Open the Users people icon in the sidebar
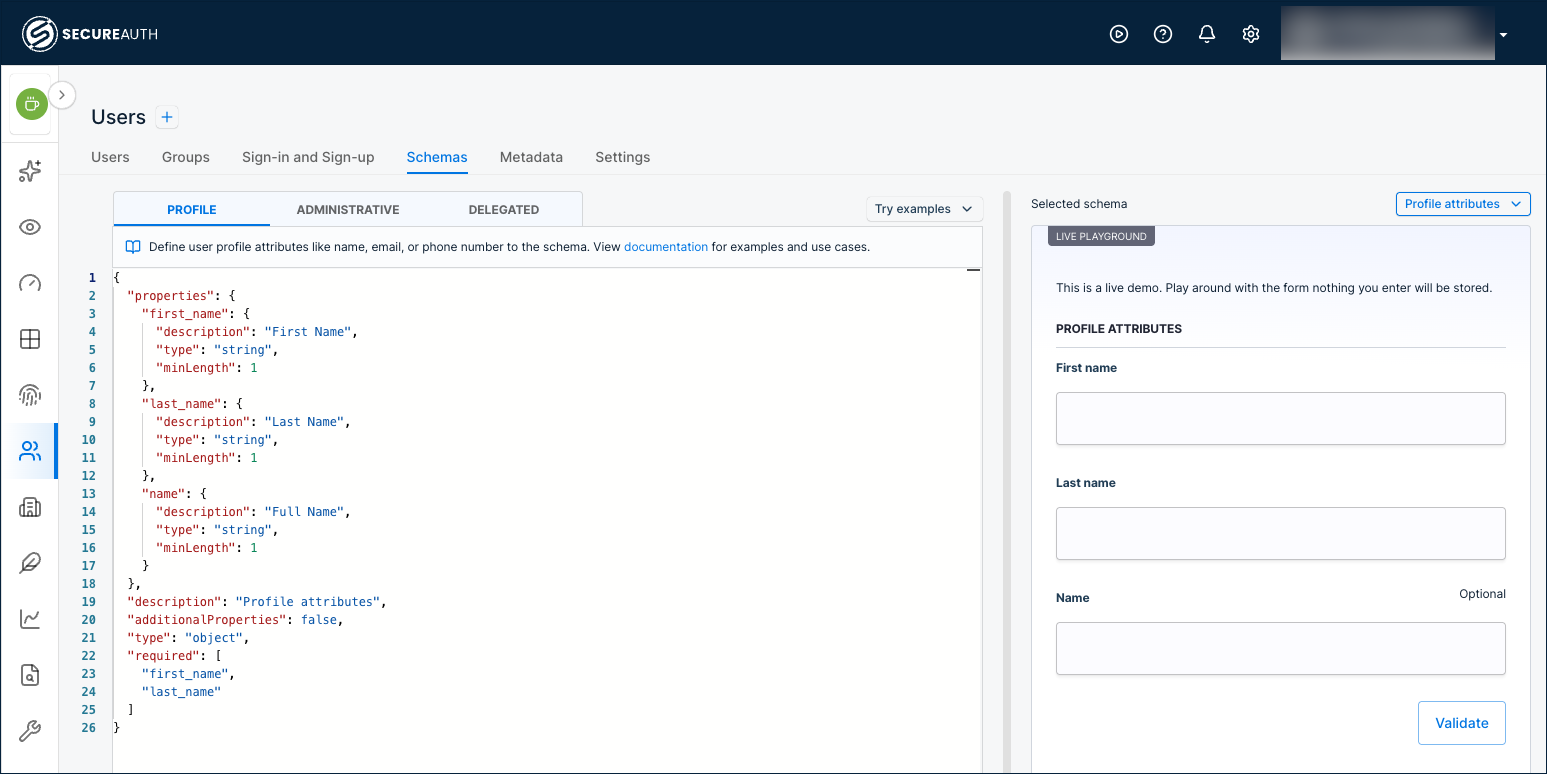The width and height of the screenshot is (1547, 774). [x=30, y=451]
